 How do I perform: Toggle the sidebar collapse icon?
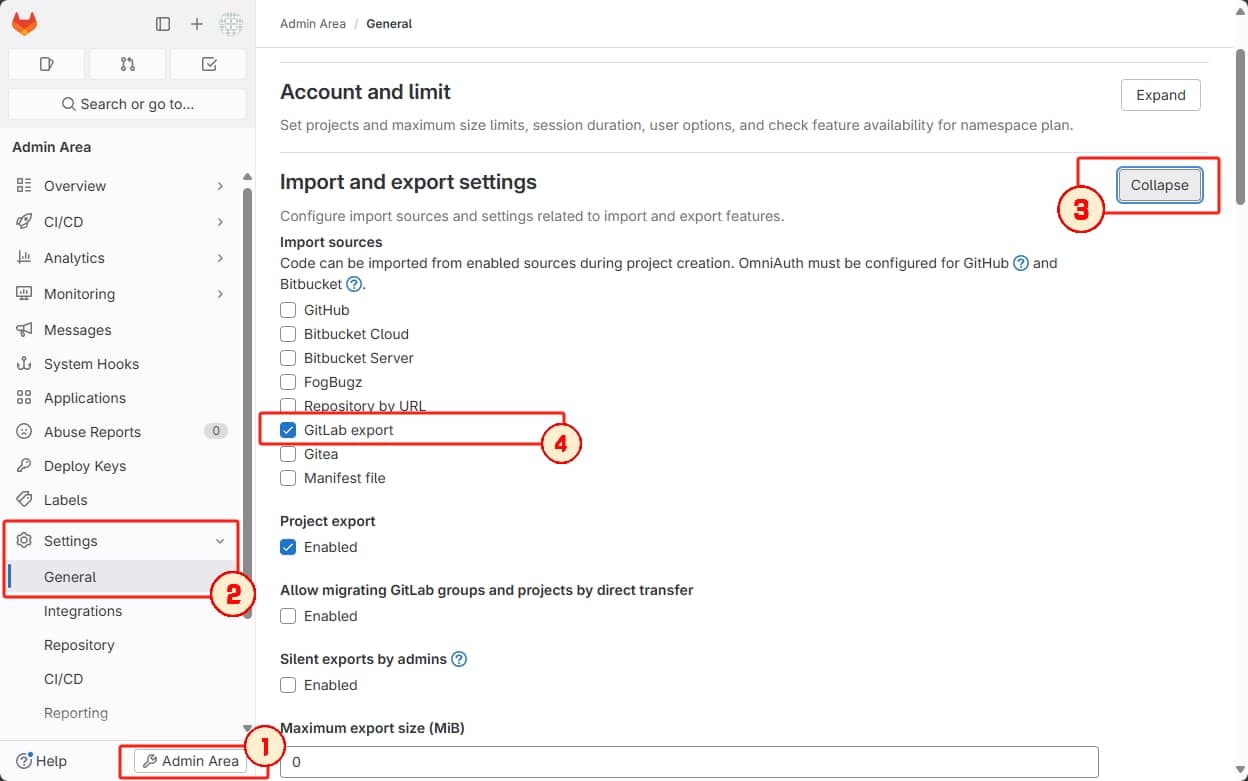click(163, 23)
